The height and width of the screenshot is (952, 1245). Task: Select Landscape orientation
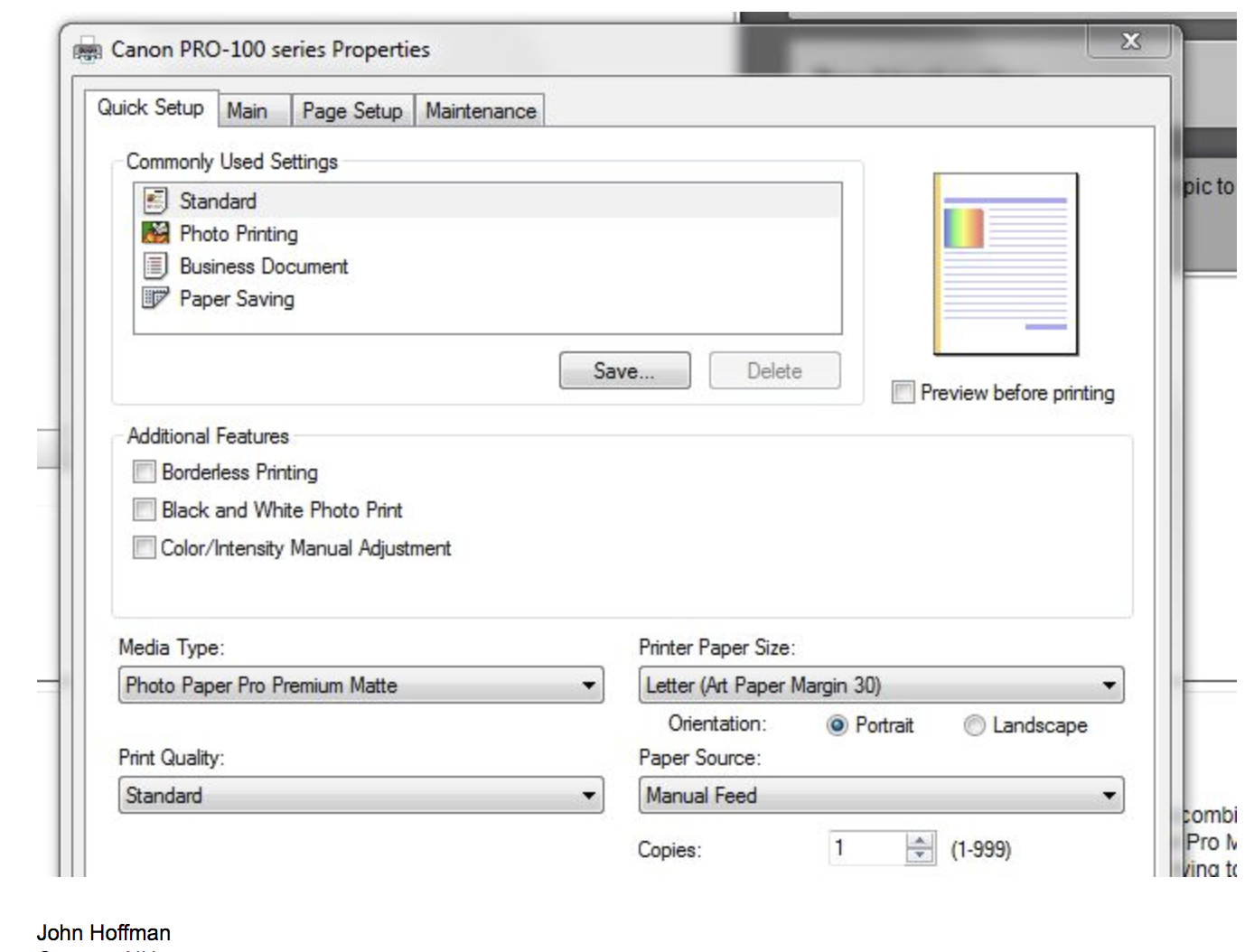[x=974, y=725]
